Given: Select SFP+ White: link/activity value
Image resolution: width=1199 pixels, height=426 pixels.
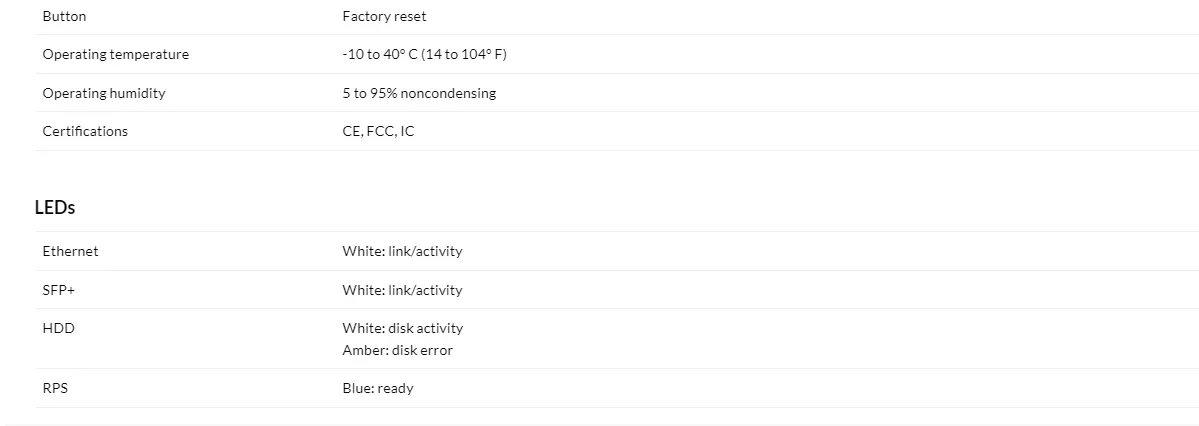Looking at the screenshot, I should pyautogui.click(x=402, y=291).
